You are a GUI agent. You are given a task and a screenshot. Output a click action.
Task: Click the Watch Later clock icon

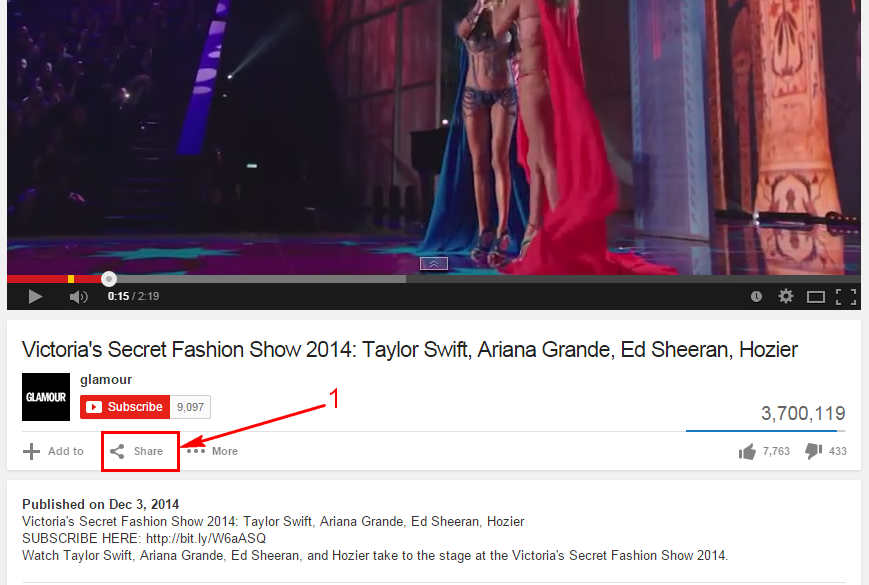(756, 297)
